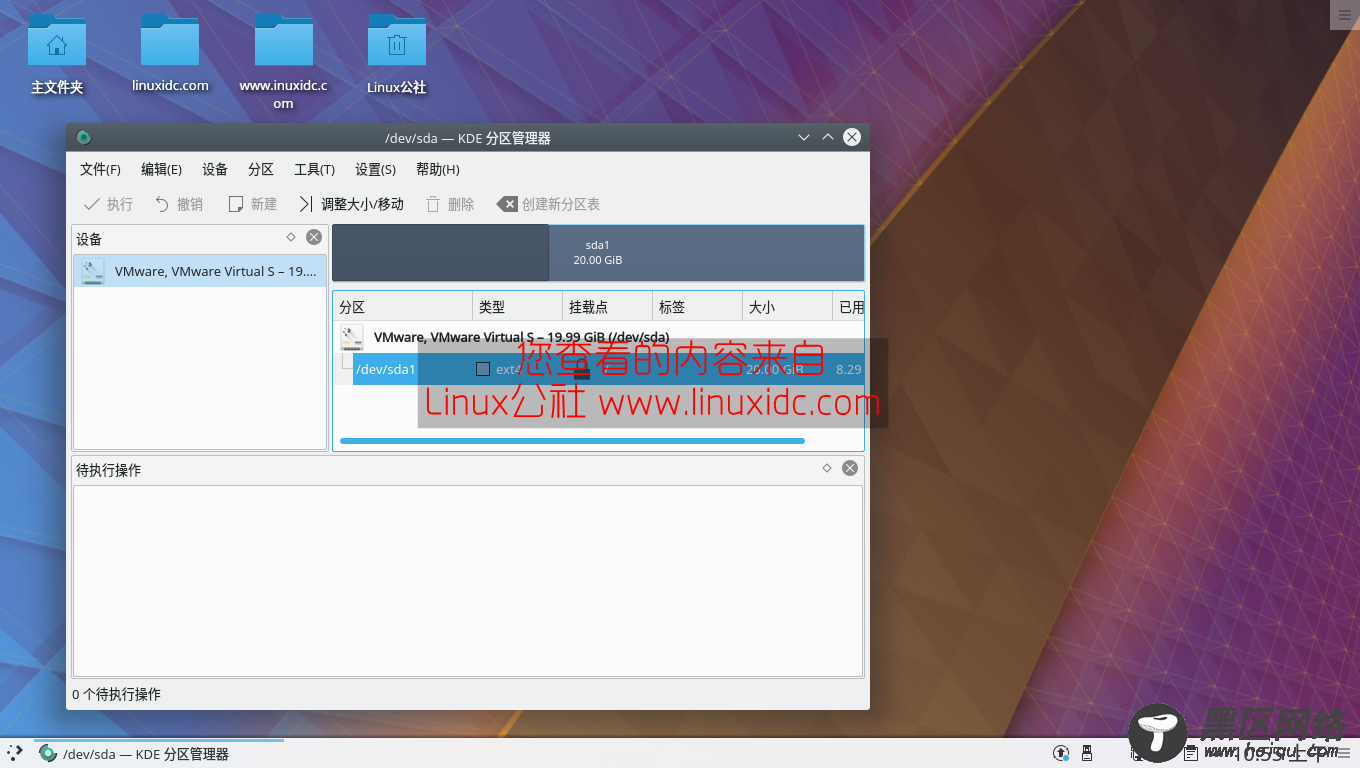This screenshot has height=768, width=1360.
Task: Click the 执行 (apply) toolbar button
Action: pos(108,204)
